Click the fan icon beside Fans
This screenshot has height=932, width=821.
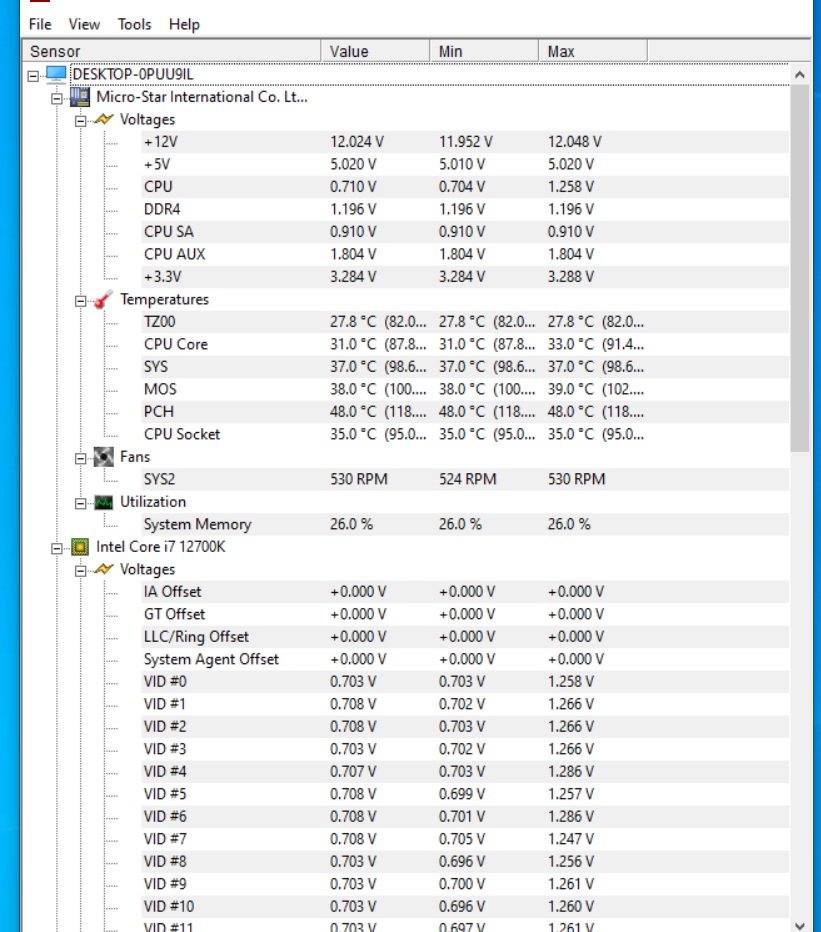tap(103, 456)
